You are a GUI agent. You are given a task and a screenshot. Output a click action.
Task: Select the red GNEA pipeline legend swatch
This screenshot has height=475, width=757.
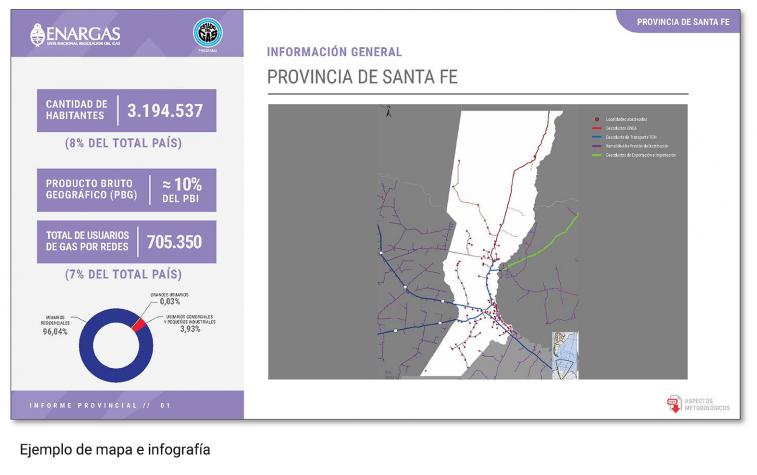tap(597, 128)
